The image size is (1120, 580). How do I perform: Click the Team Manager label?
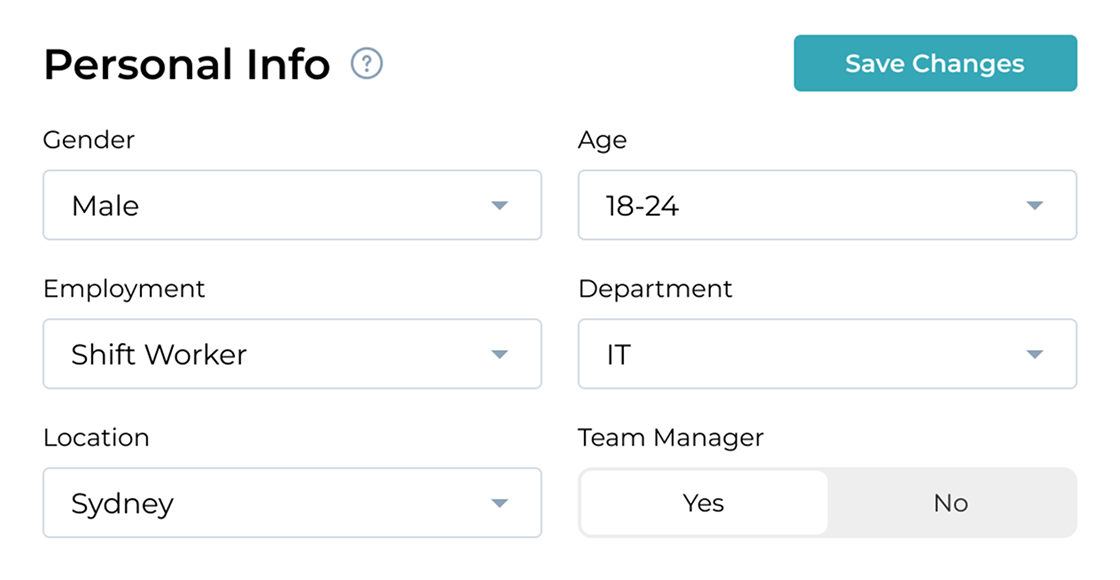(x=671, y=437)
